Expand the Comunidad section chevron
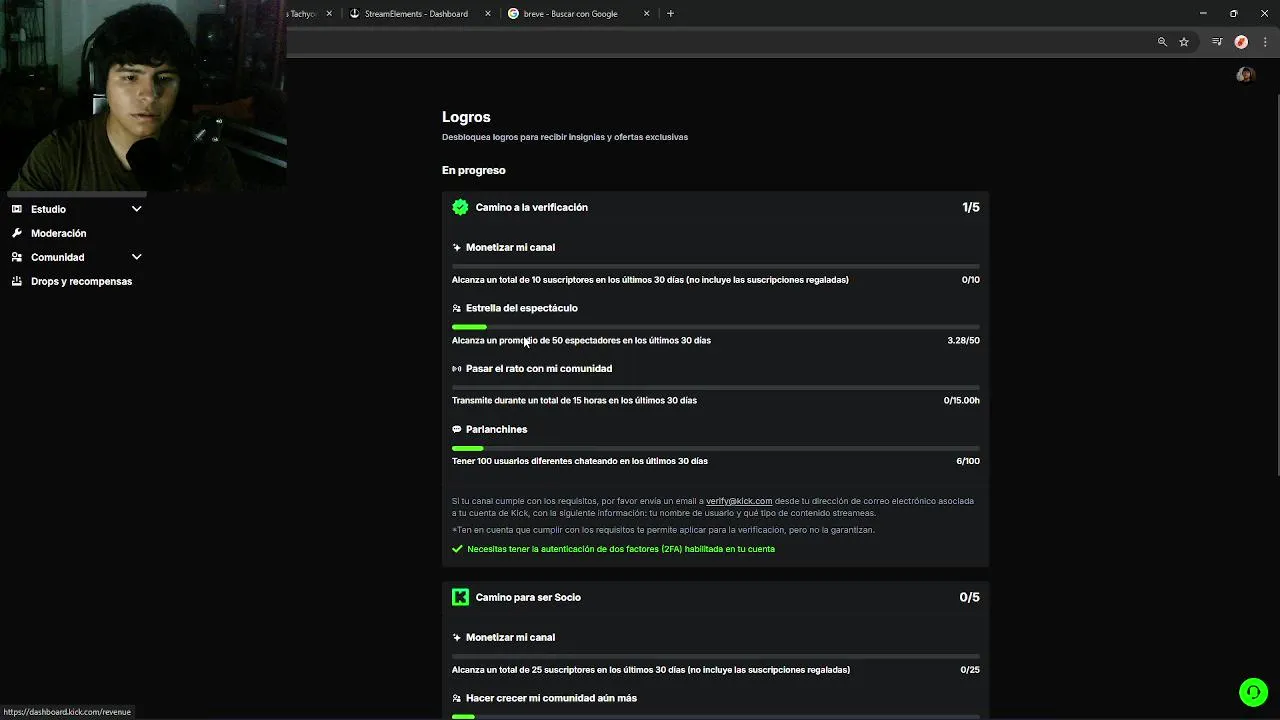 137,257
